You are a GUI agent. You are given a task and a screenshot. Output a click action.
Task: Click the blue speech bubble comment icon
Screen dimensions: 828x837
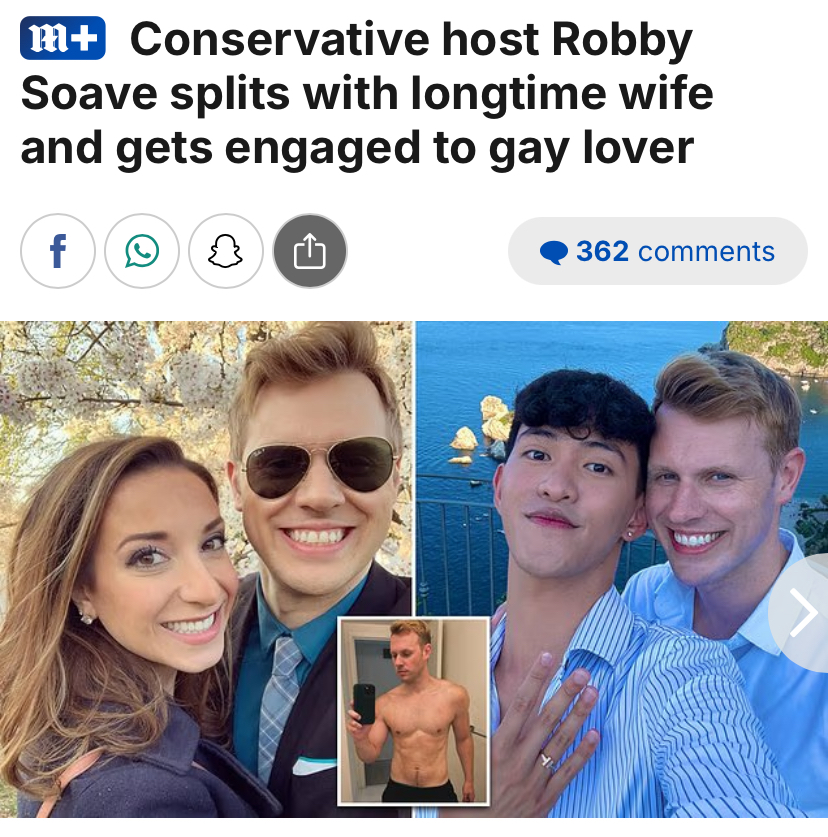pos(554,252)
